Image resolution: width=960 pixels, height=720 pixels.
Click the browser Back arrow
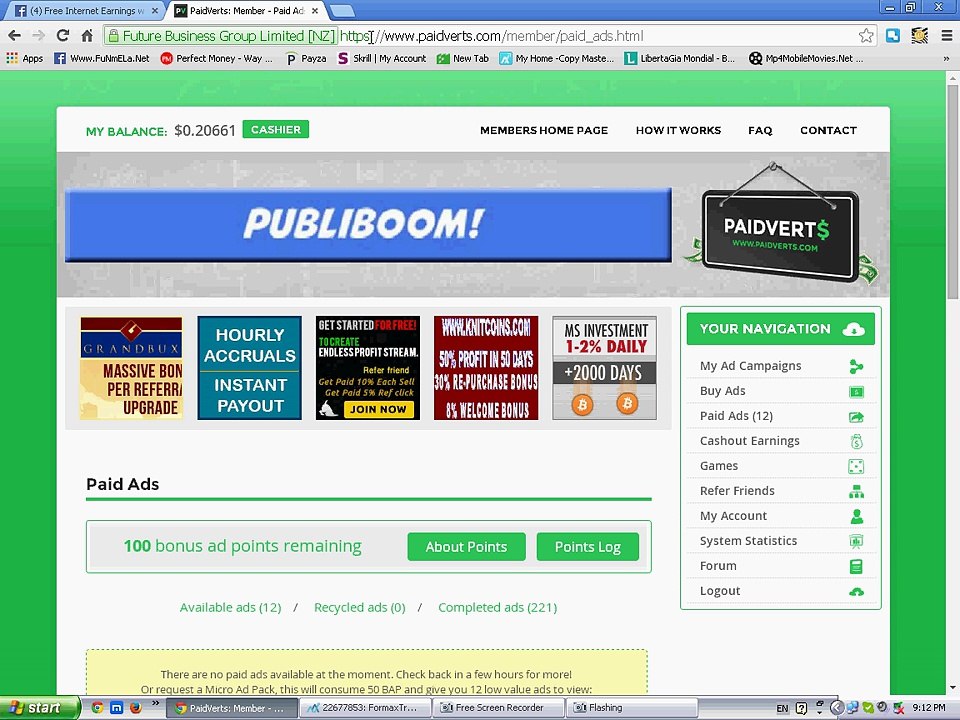pyautogui.click(x=14, y=36)
